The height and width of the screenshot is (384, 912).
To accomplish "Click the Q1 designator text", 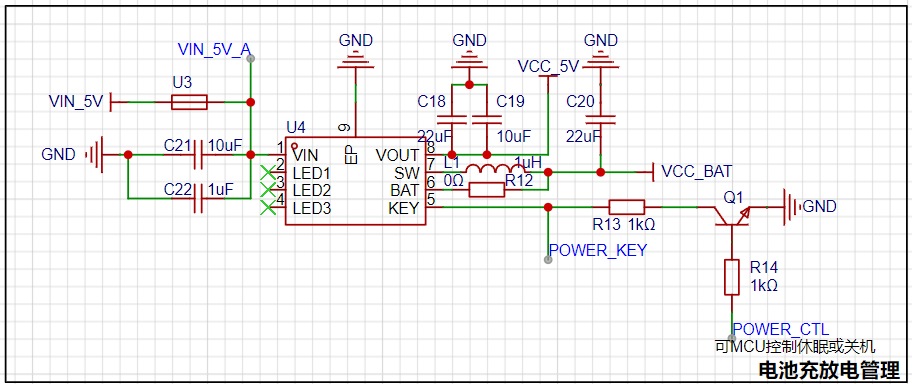I will [x=733, y=198].
